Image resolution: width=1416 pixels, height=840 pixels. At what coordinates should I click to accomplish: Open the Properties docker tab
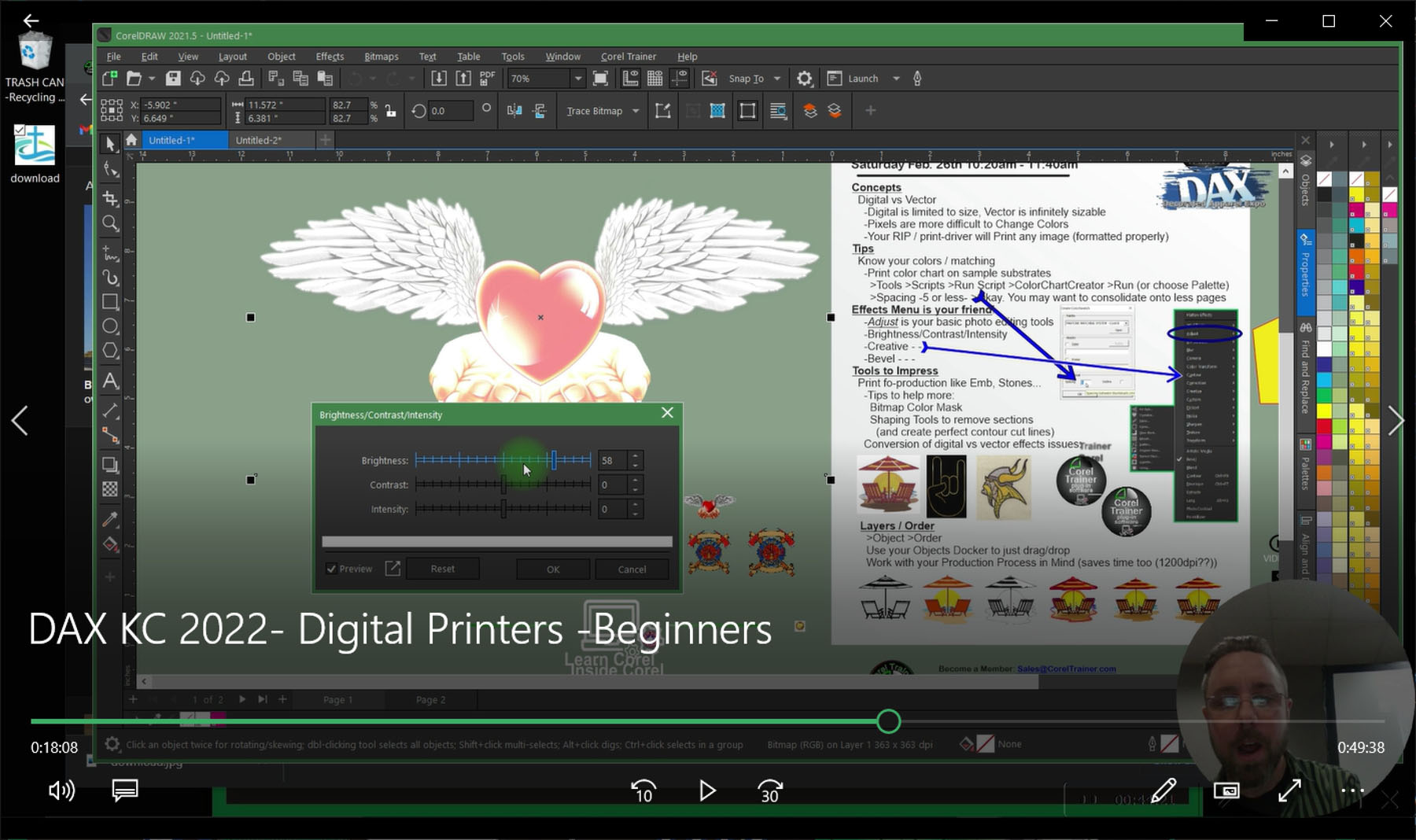point(1305,272)
